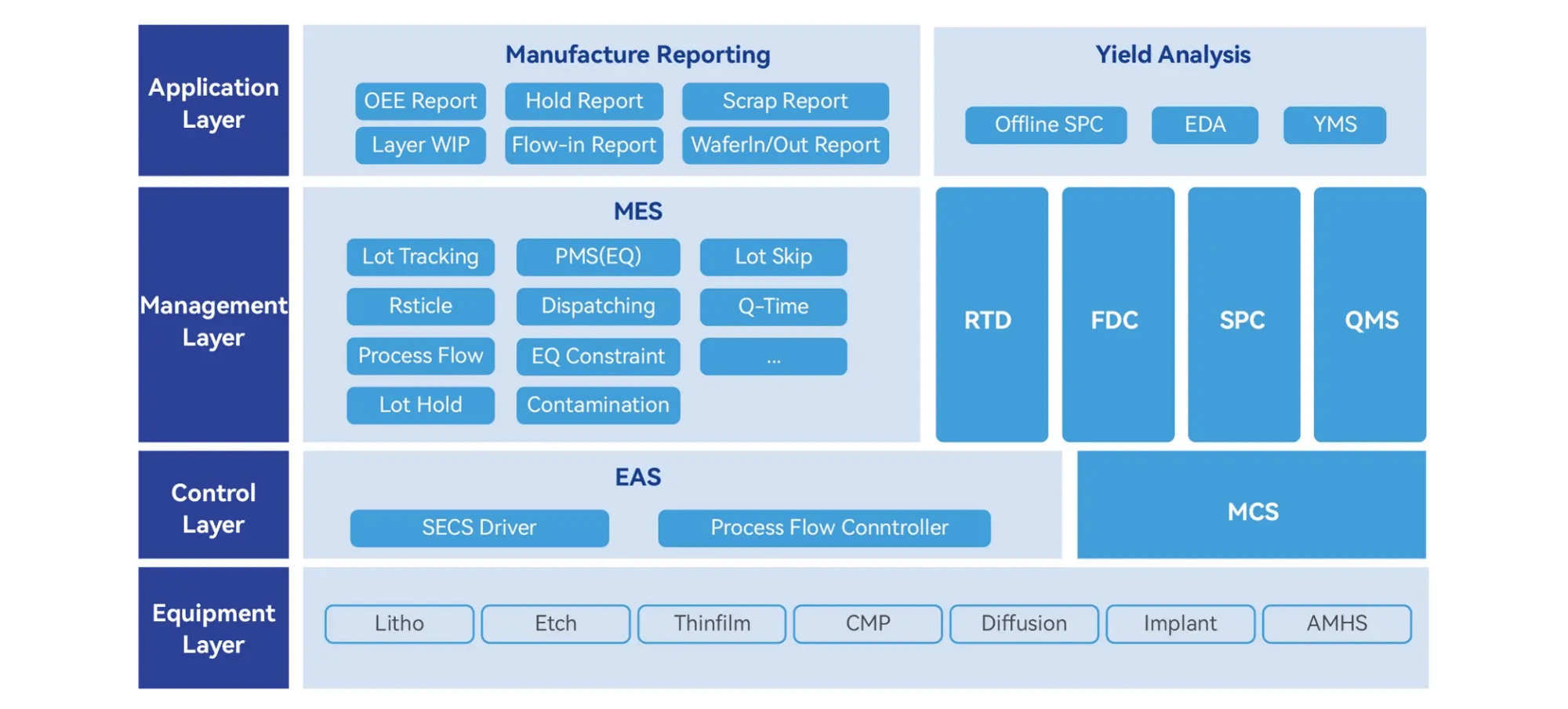The image size is (1568, 709).
Task: Click the MES heading
Action: [637, 211]
